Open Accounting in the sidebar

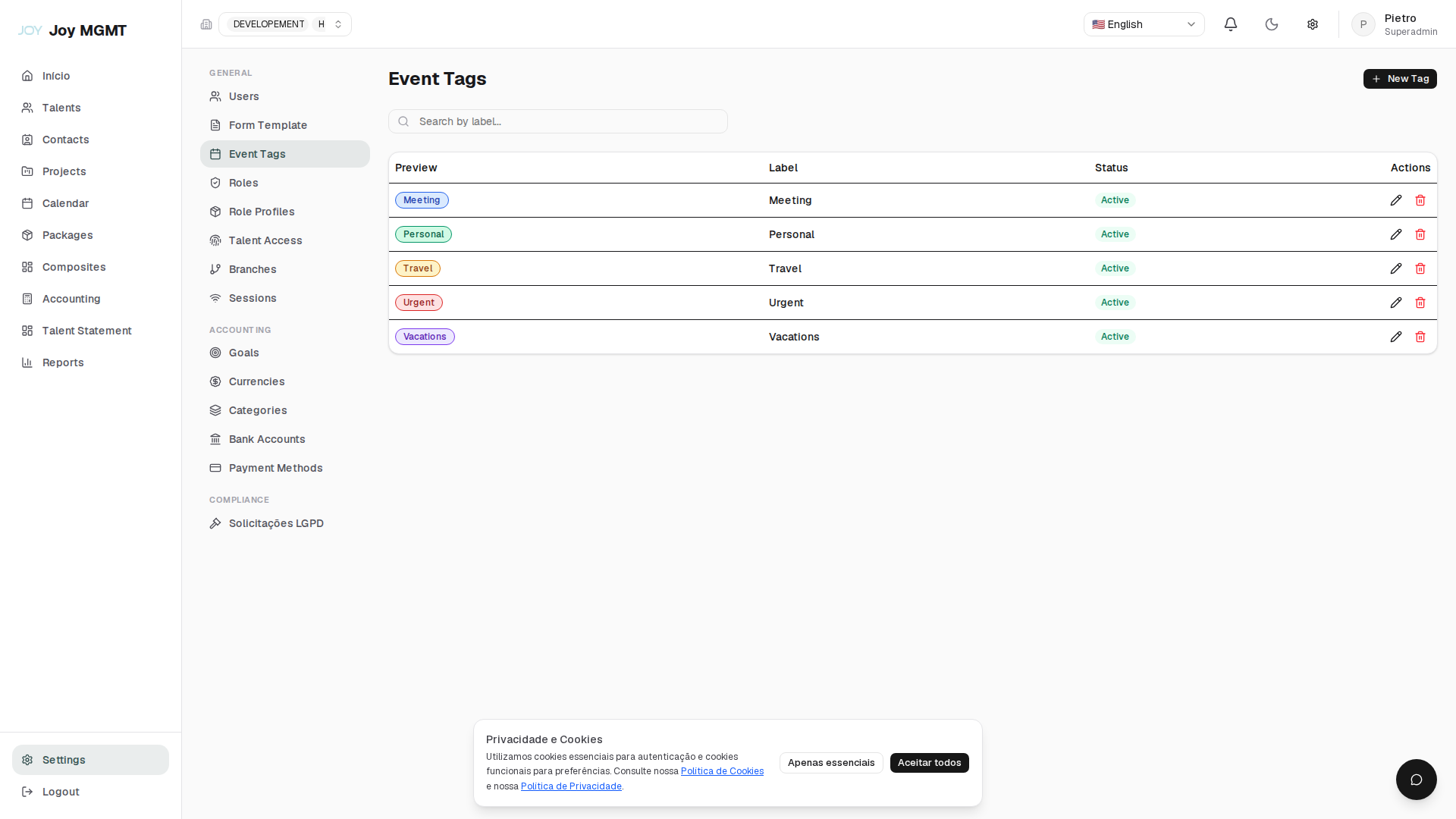click(90, 299)
